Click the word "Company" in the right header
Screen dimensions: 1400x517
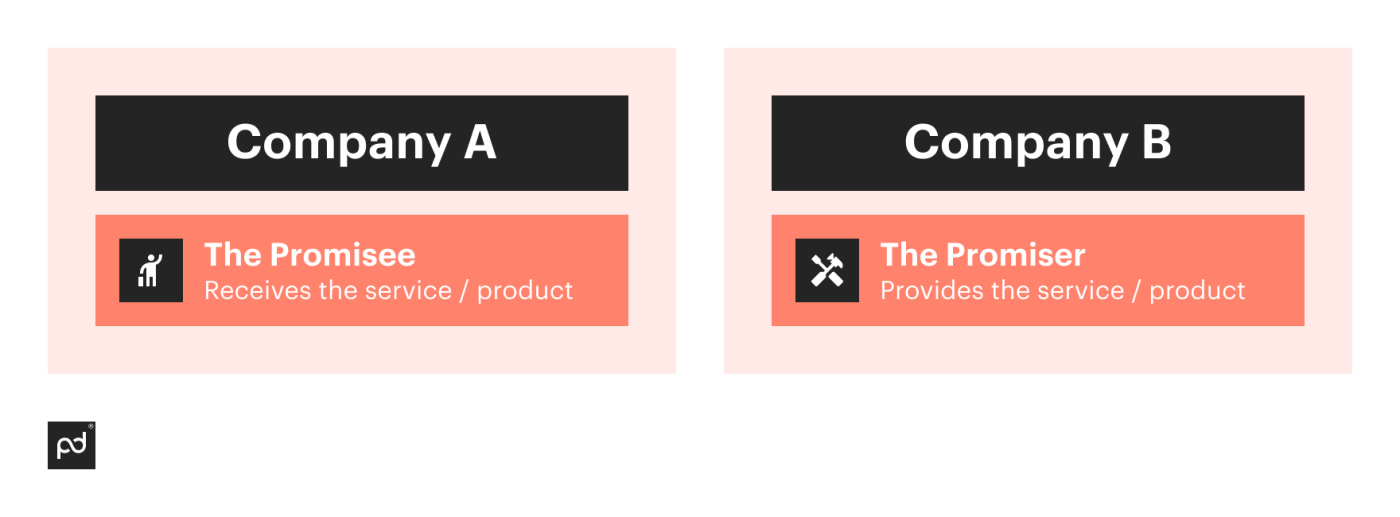pos(1016,143)
